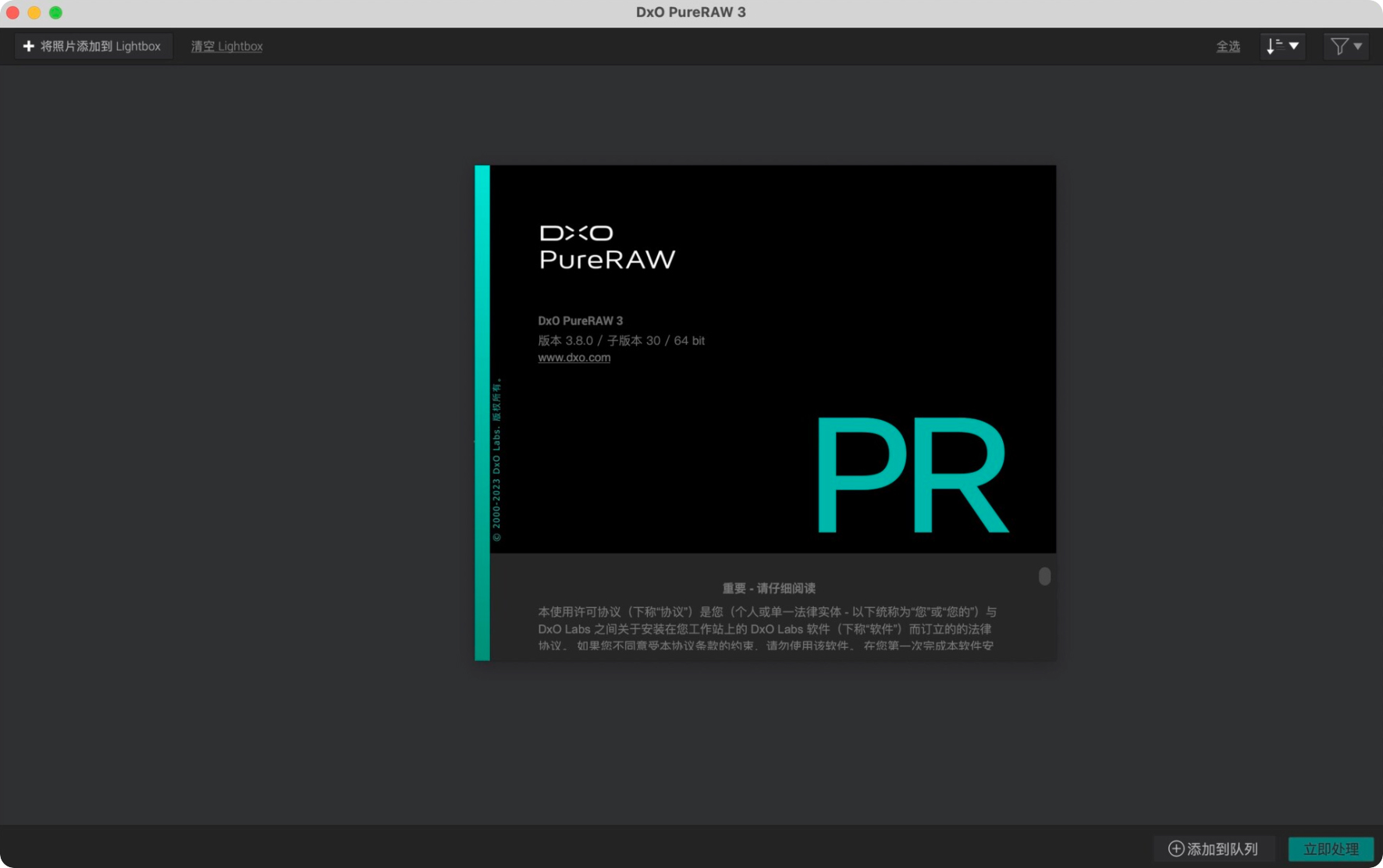This screenshot has height=868, width=1383.
Task: Click the vertical copyright DxO Labs text
Action: 497,461
